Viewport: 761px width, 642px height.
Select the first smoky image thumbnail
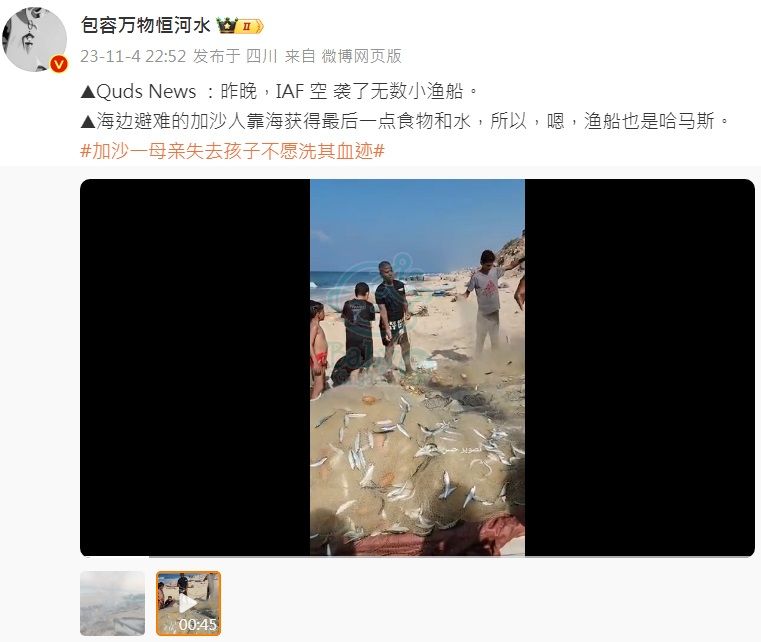(113, 604)
